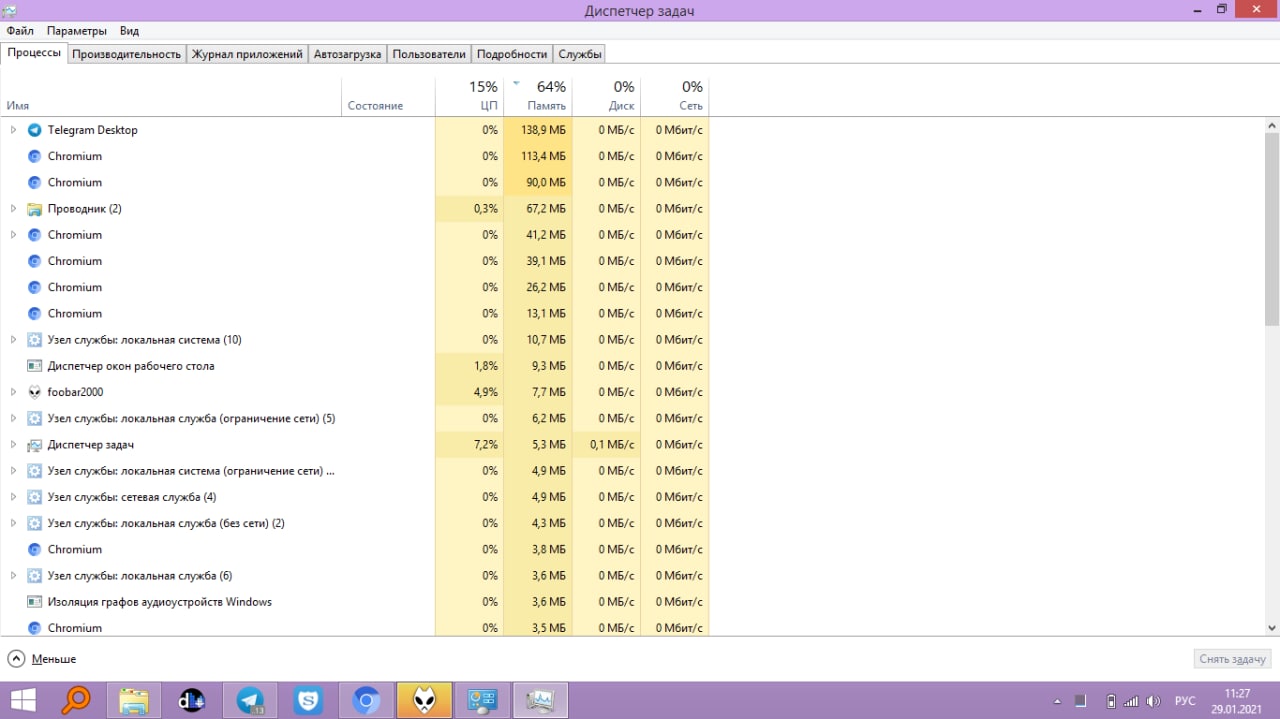Open the Windows Start button
This screenshot has height=719, width=1280.
point(24,700)
